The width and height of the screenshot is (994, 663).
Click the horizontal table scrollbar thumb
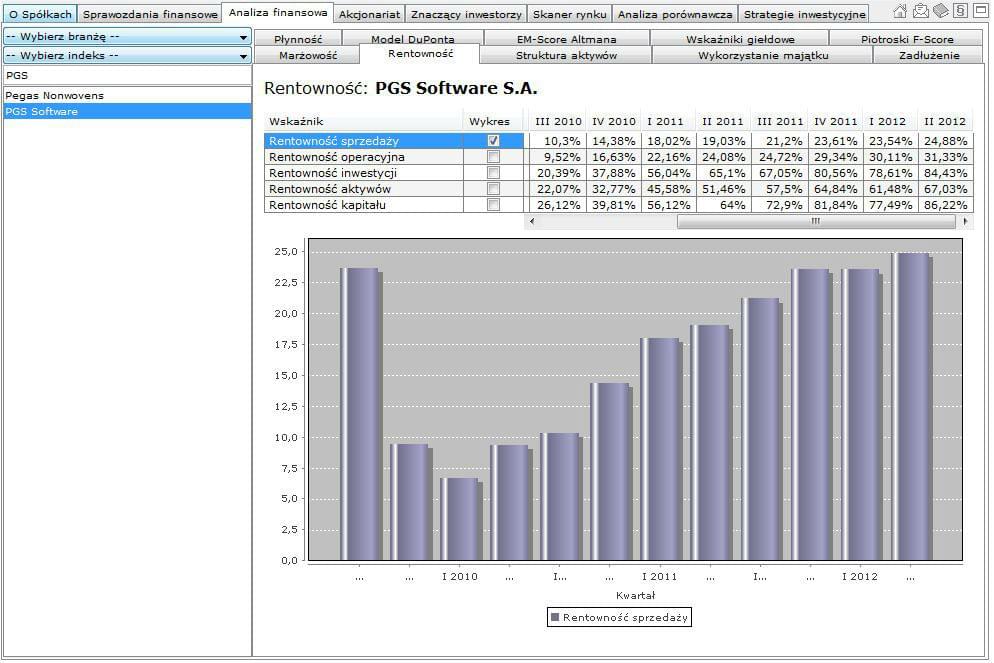[x=816, y=221]
